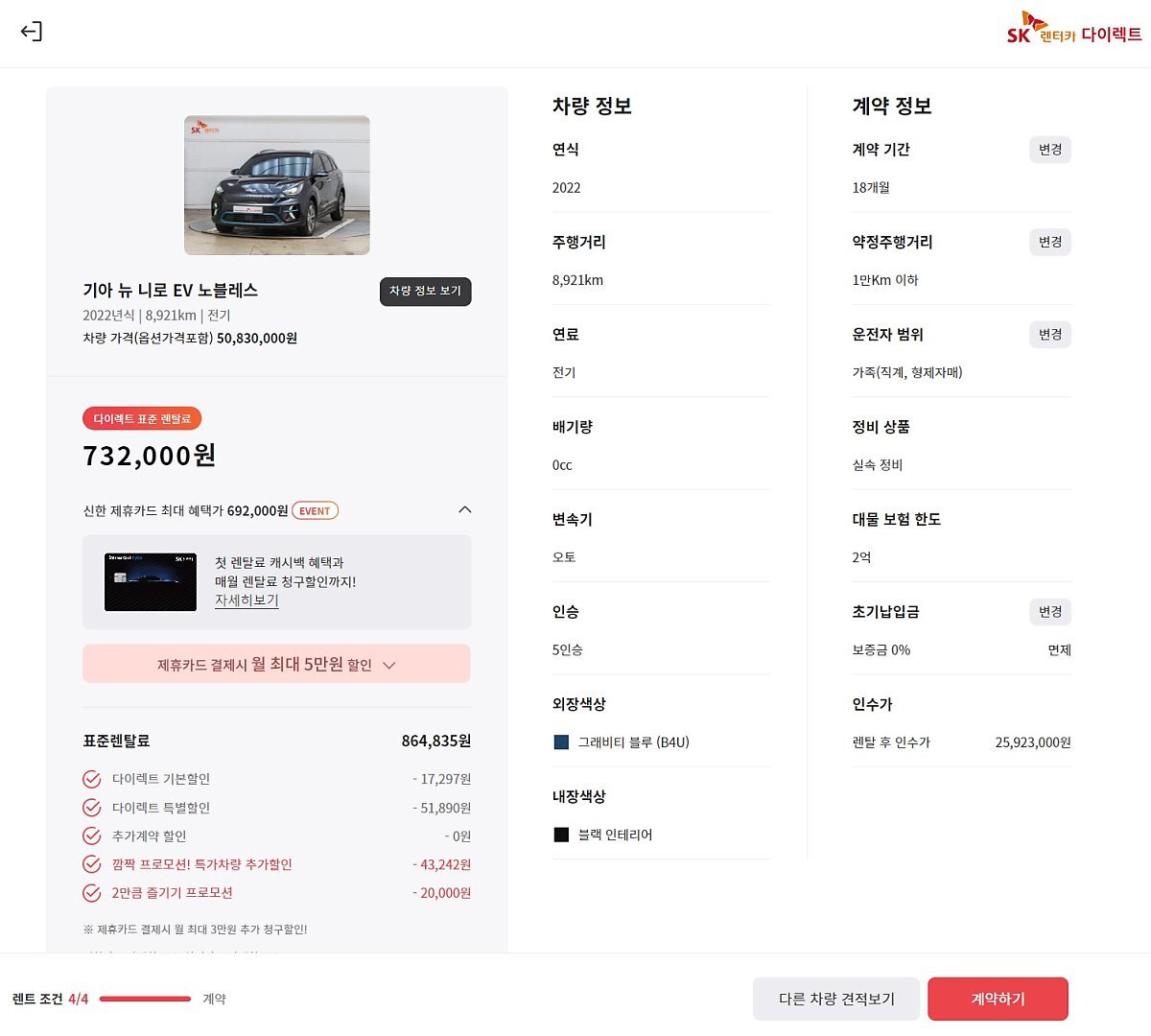The image size is (1151, 1036).
Task: Click 가족(직계, 형제자매) driver range value
Action: 907,372
